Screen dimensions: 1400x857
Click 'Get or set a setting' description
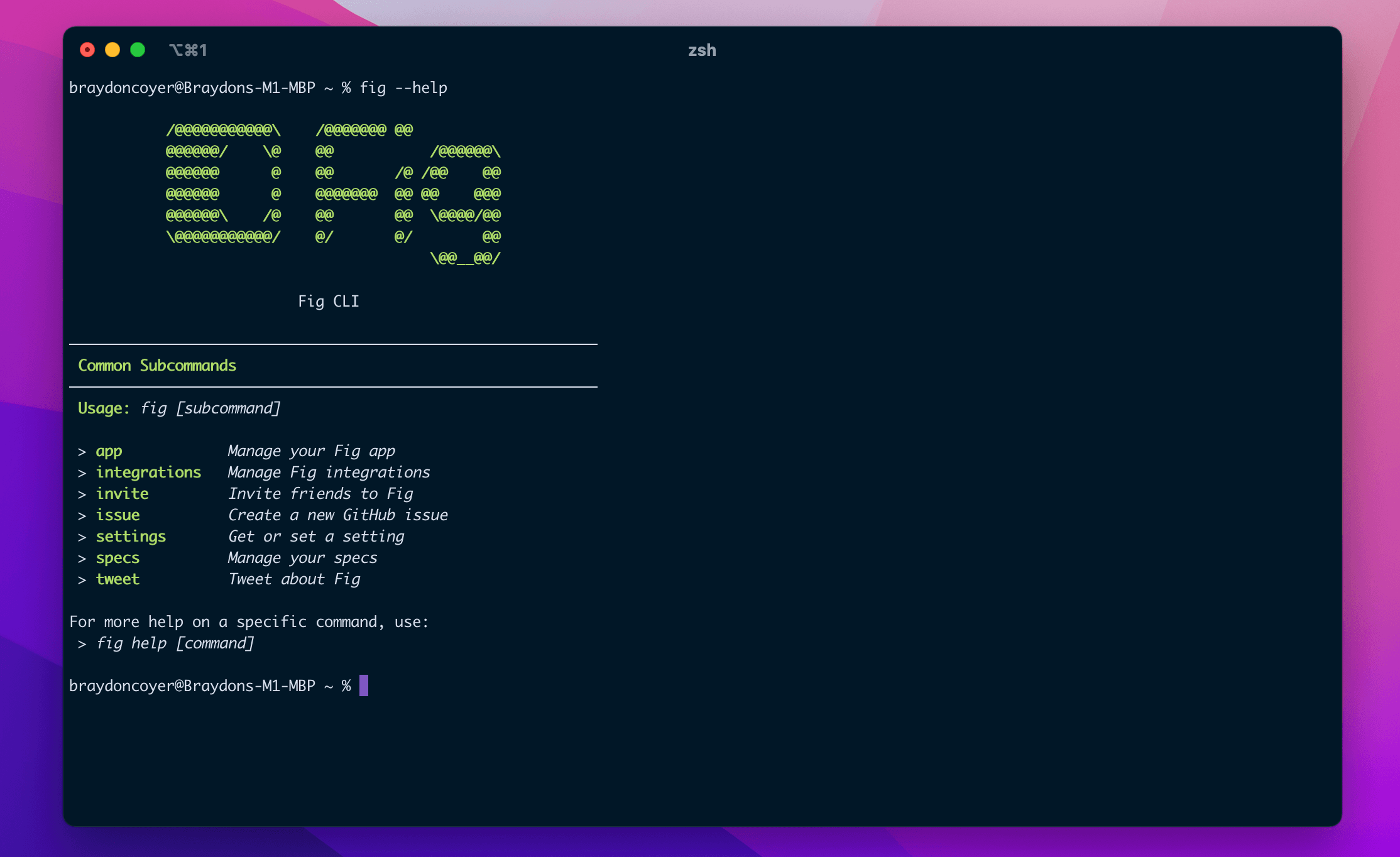pyautogui.click(x=316, y=537)
